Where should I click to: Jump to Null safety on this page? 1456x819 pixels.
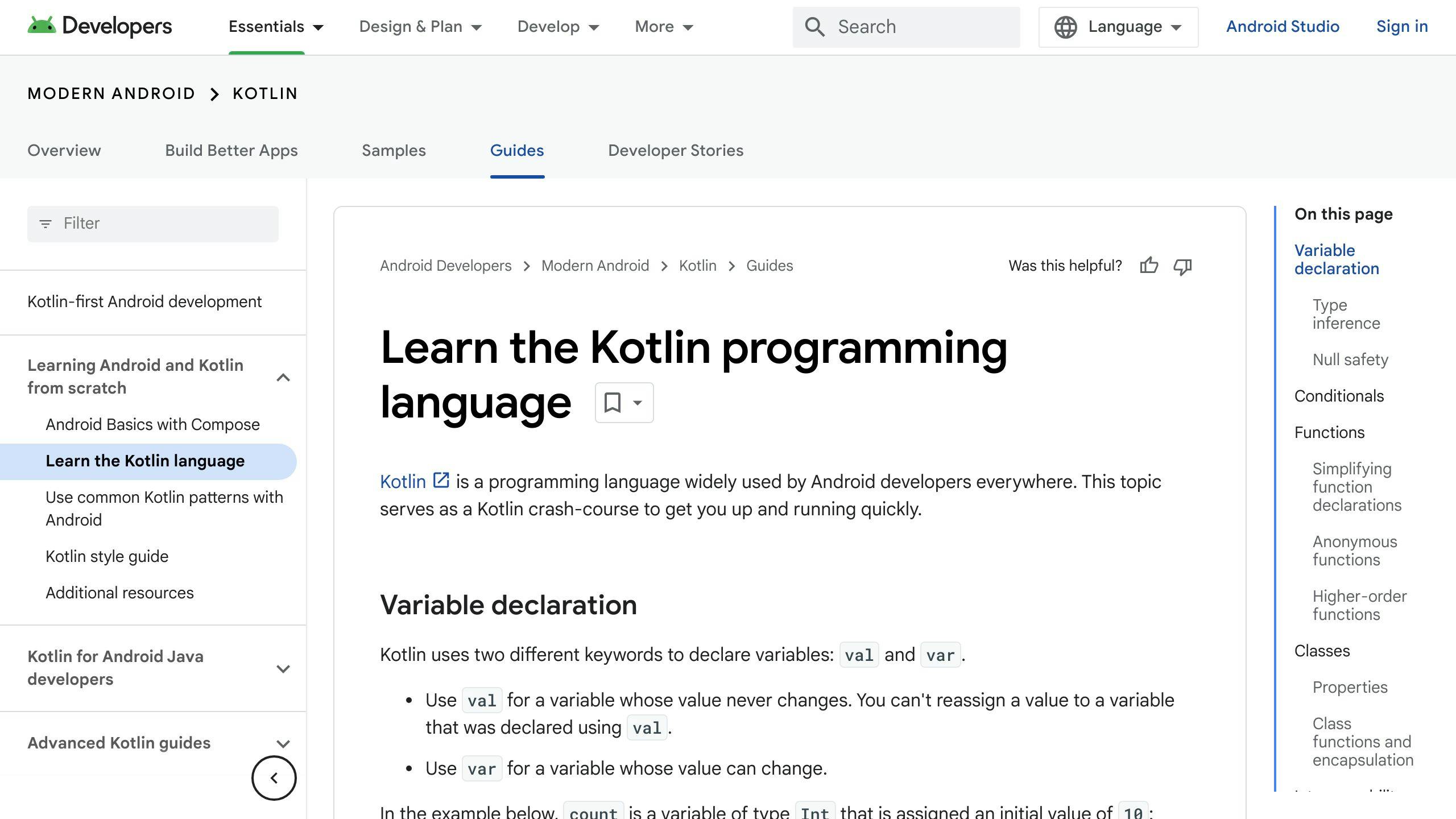(1349, 359)
